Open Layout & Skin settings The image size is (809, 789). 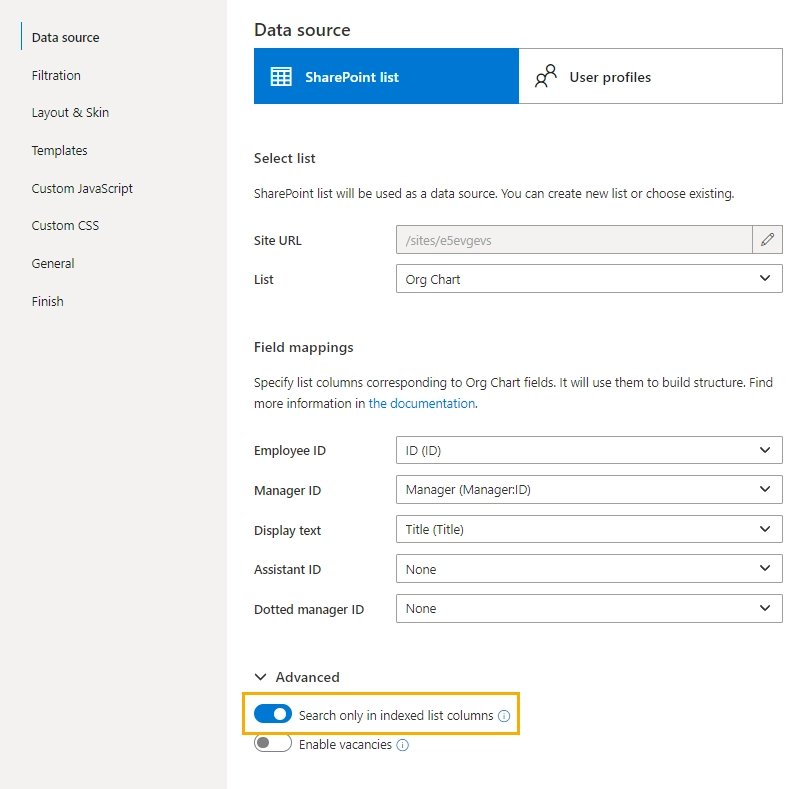[x=70, y=112]
